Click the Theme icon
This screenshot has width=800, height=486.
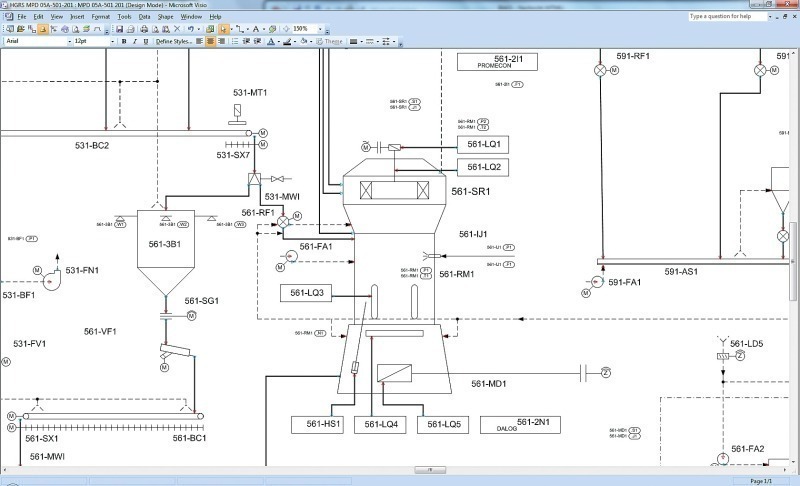point(331,42)
